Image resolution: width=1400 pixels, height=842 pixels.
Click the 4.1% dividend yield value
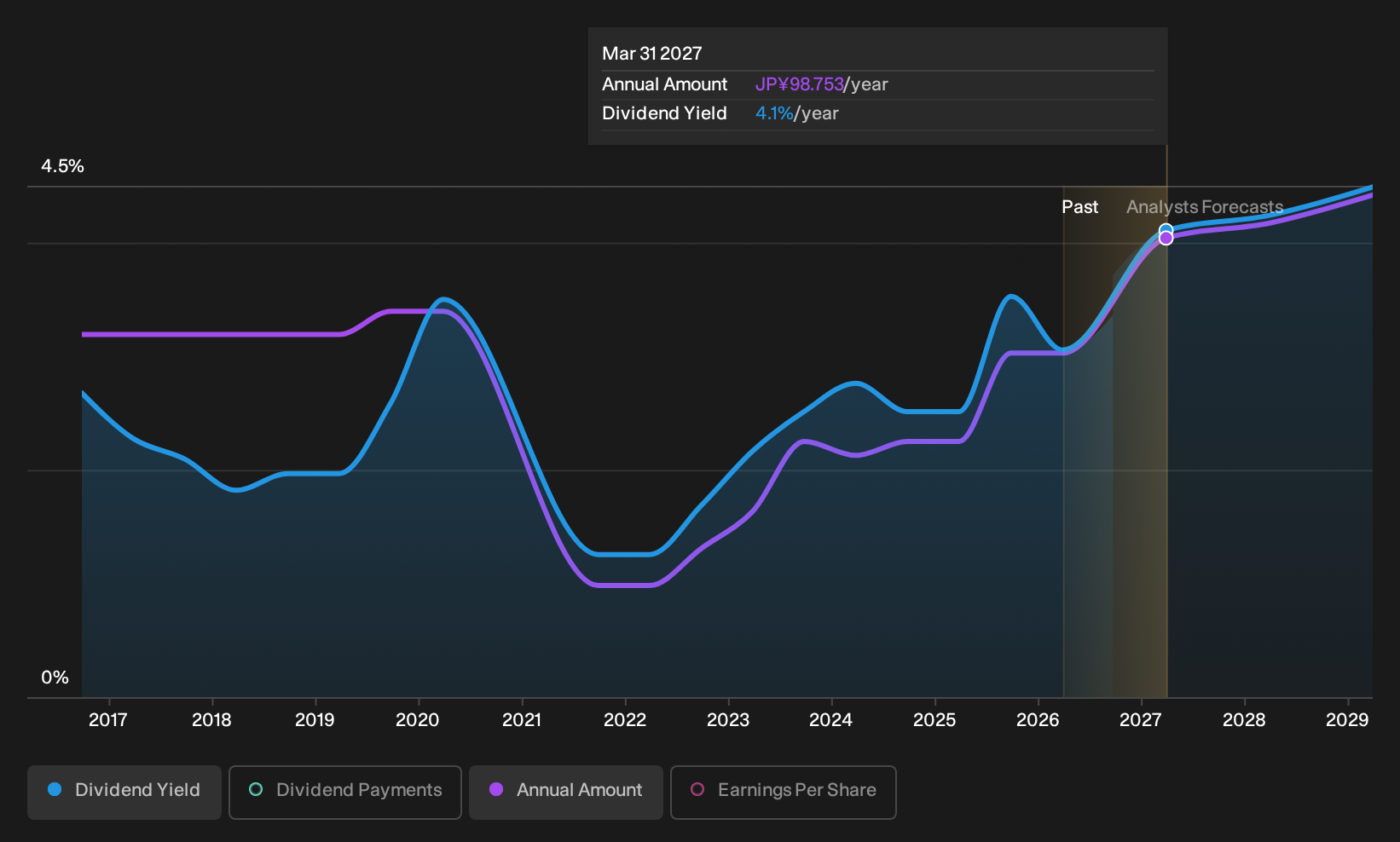pyautogui.click(x=774, y=113)
